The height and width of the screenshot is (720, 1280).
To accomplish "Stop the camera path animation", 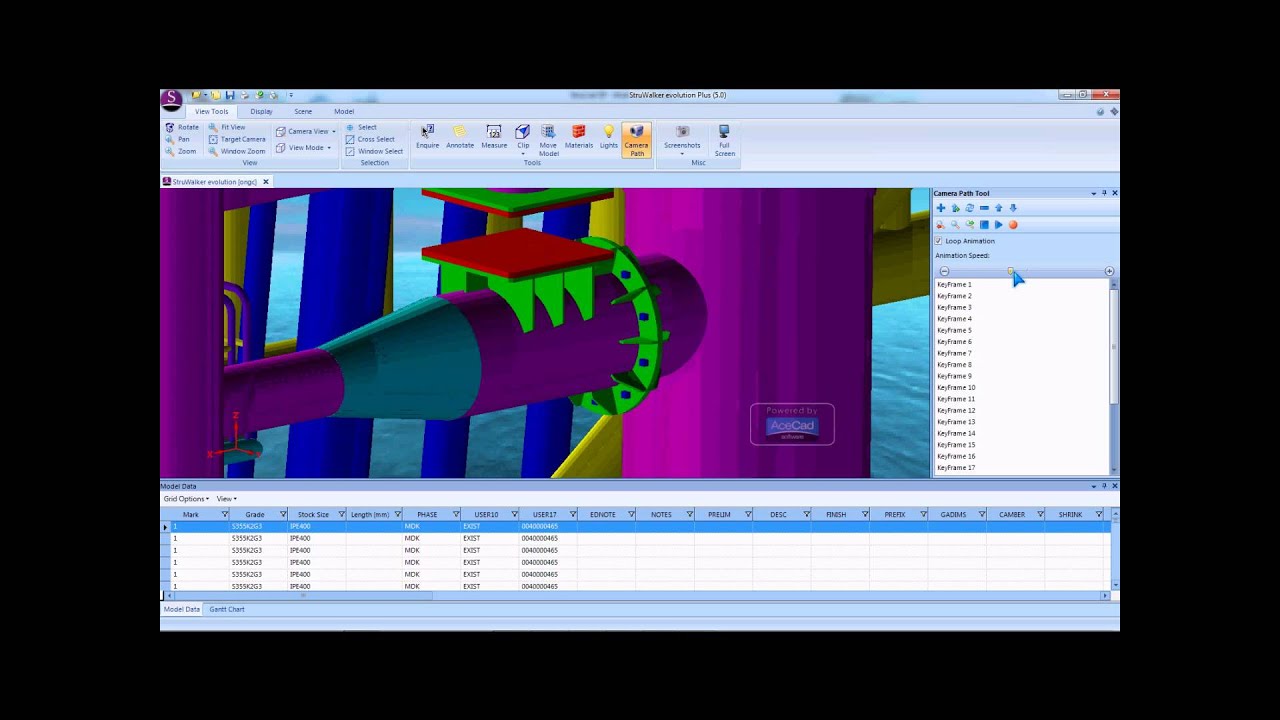I will pos(984,225).
